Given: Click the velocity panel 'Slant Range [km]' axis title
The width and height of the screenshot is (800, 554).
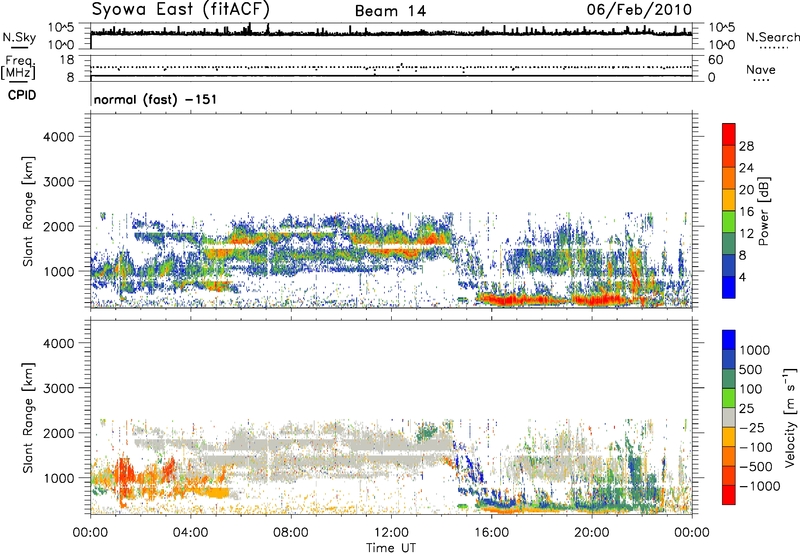Looking at the screenshot, I should 28,417.
